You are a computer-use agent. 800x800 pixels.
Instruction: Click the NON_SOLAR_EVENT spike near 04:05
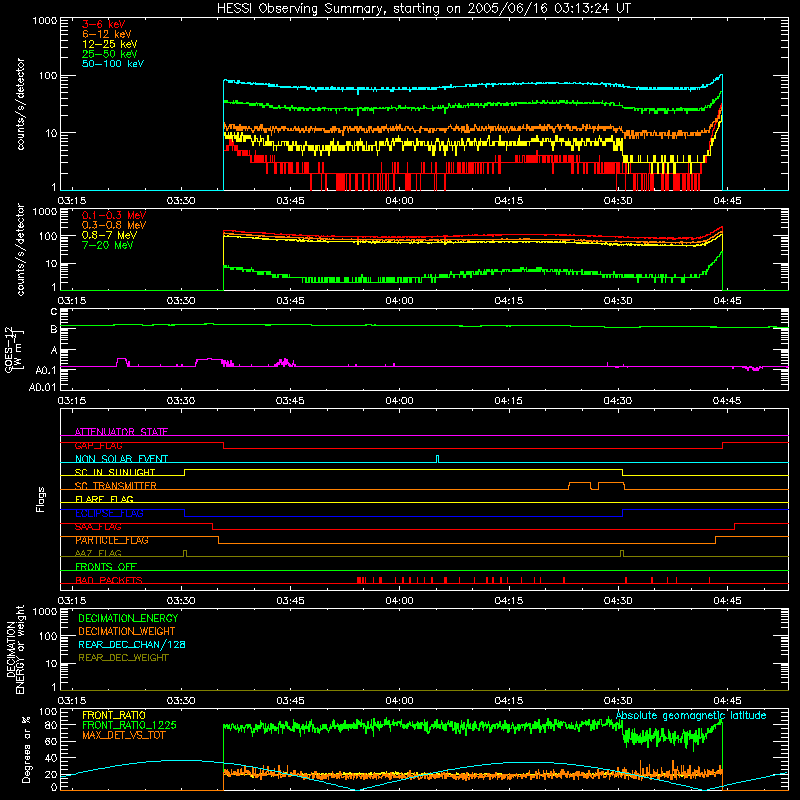point(437,459)
